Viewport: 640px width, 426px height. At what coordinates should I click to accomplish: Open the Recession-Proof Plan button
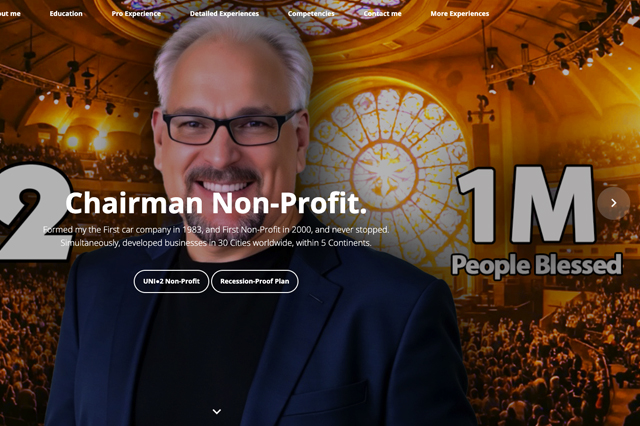[255, 281]
